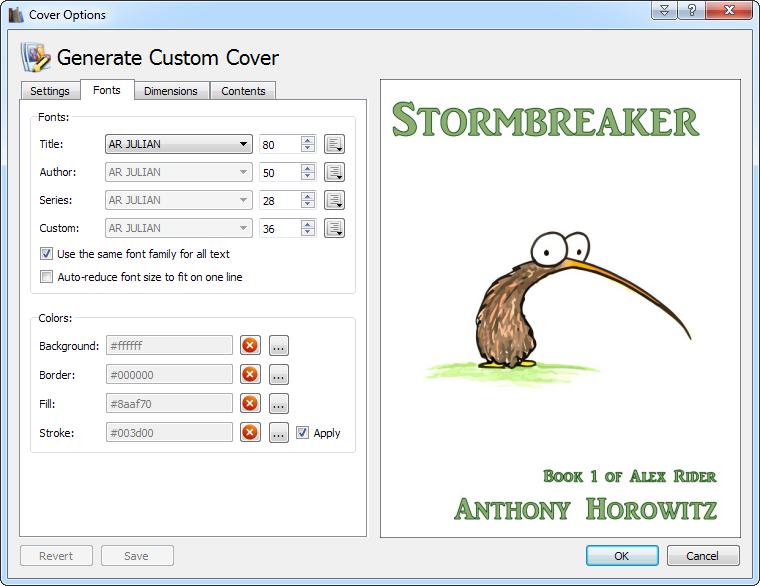This screenshot has width=760, height=586.
Task: Open the Series font family dropdown
Action: 179,200
